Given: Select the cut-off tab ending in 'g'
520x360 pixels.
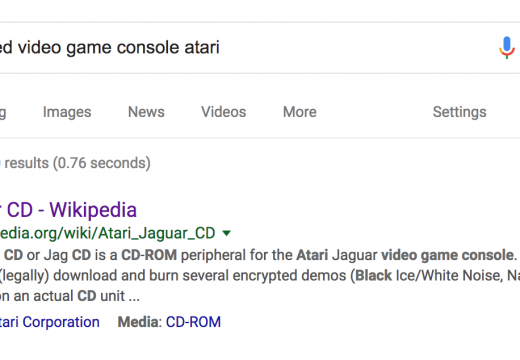Looking at the screenshot, I should coord(3,113).
